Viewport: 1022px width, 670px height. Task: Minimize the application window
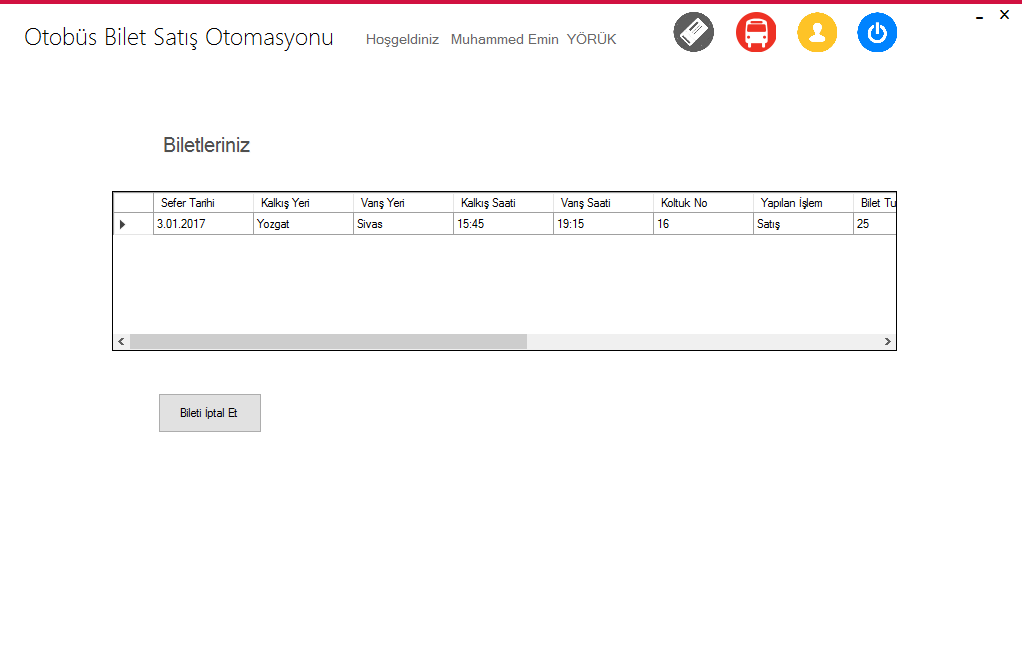point(979,18)
